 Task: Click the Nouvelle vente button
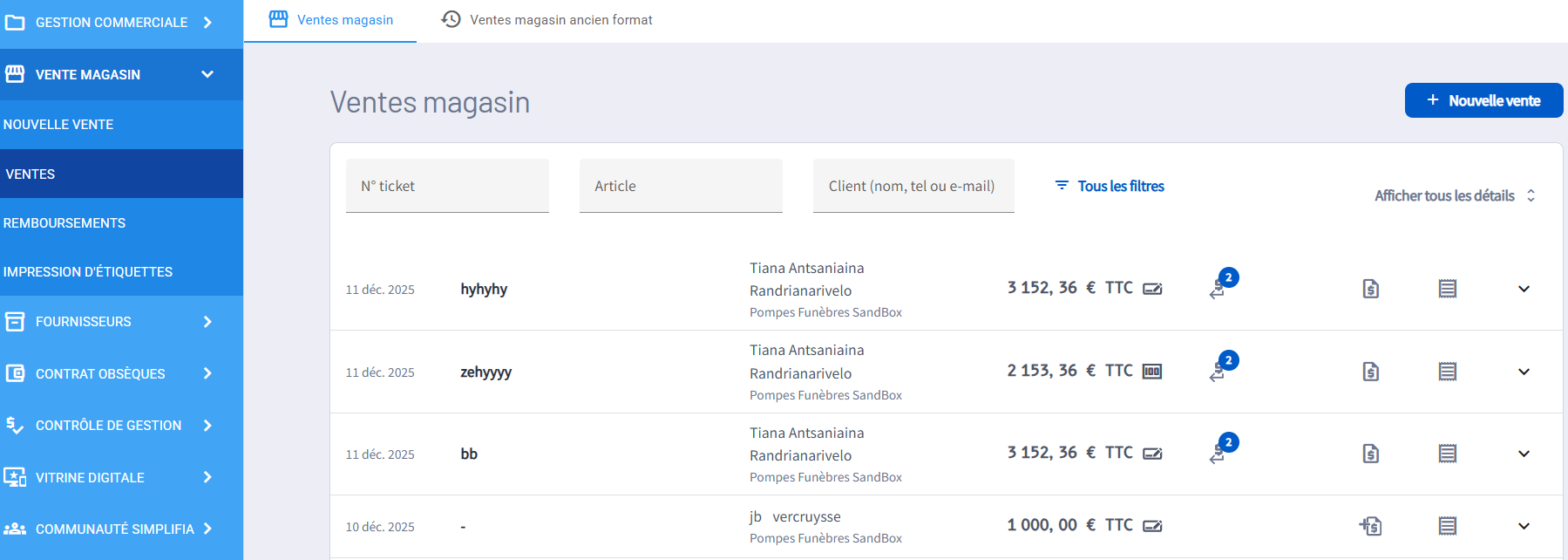point(1483,100)
